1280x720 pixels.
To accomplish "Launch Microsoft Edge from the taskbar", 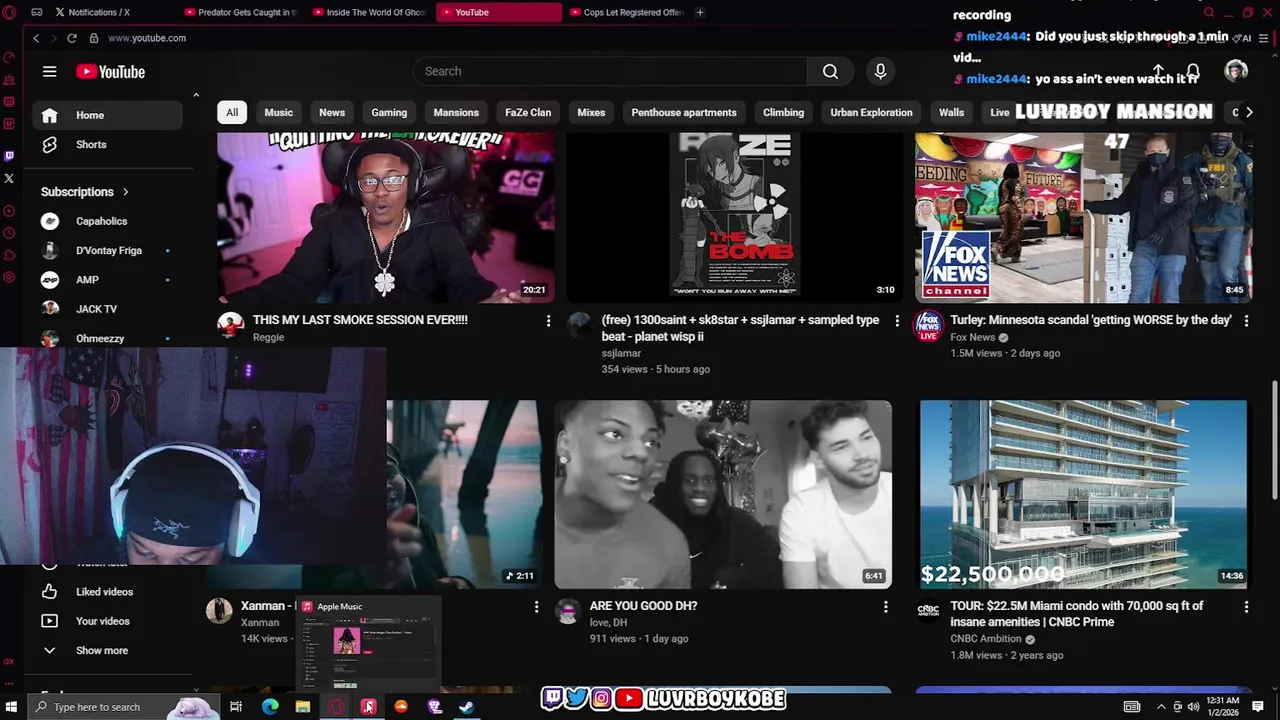I will pos(270,707).
